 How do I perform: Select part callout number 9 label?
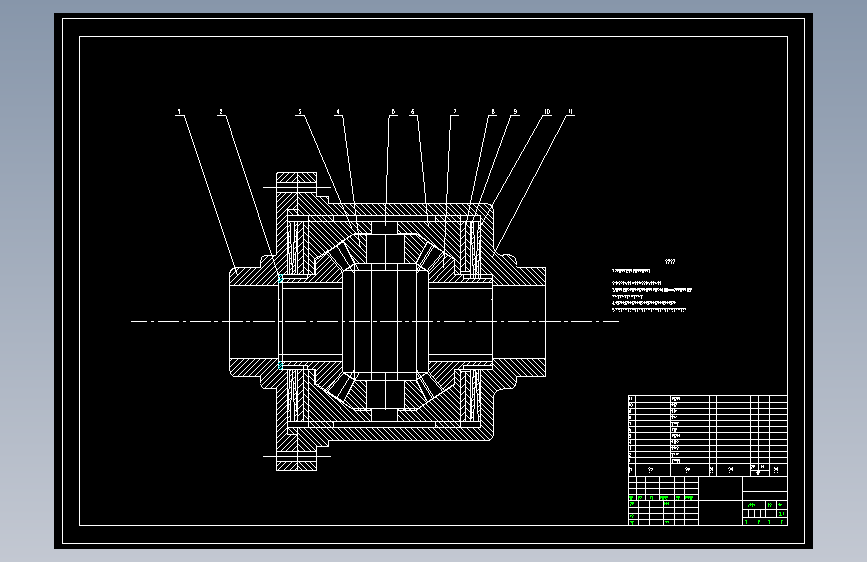[x=515, y=112]
